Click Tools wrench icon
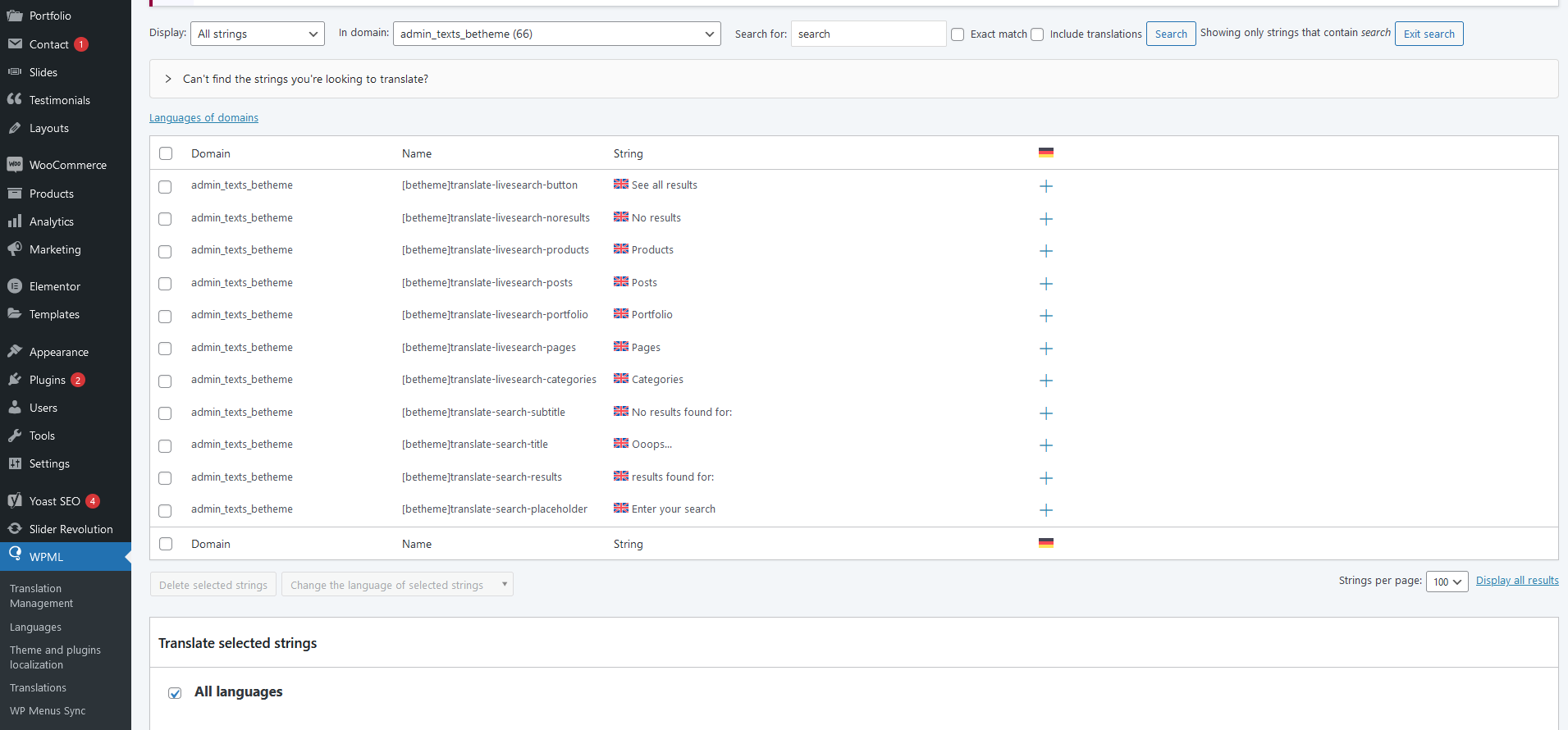 [x=15, y=435]
